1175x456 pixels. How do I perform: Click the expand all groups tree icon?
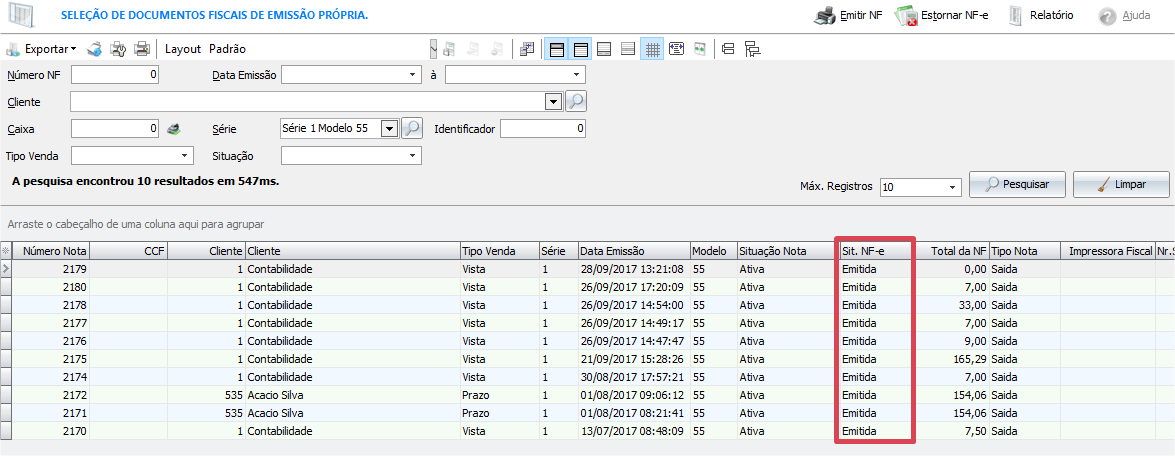(752, 49)
